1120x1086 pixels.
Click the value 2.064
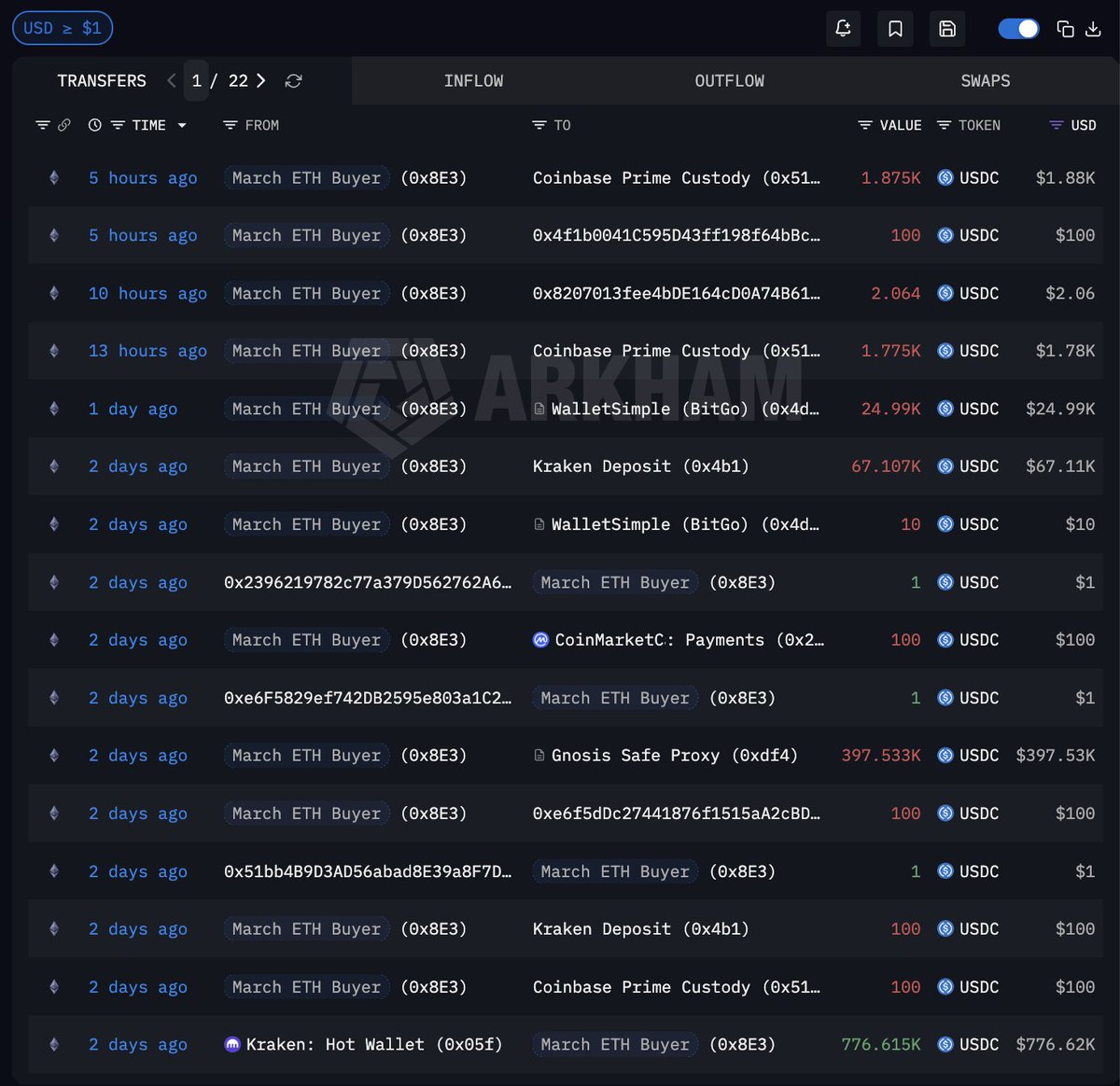coord(896,293)
